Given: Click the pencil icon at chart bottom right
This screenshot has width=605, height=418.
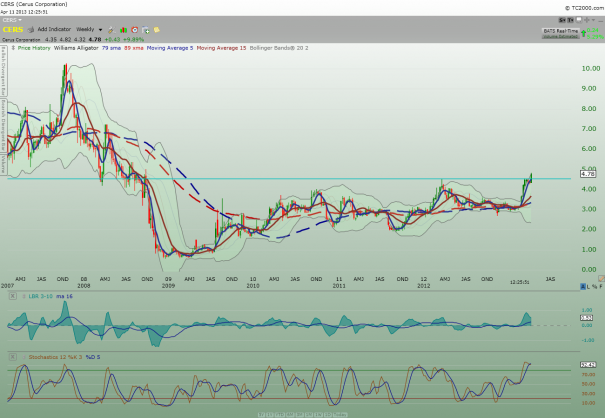Looking at the screenshot, I should click(x=601, y=278).
